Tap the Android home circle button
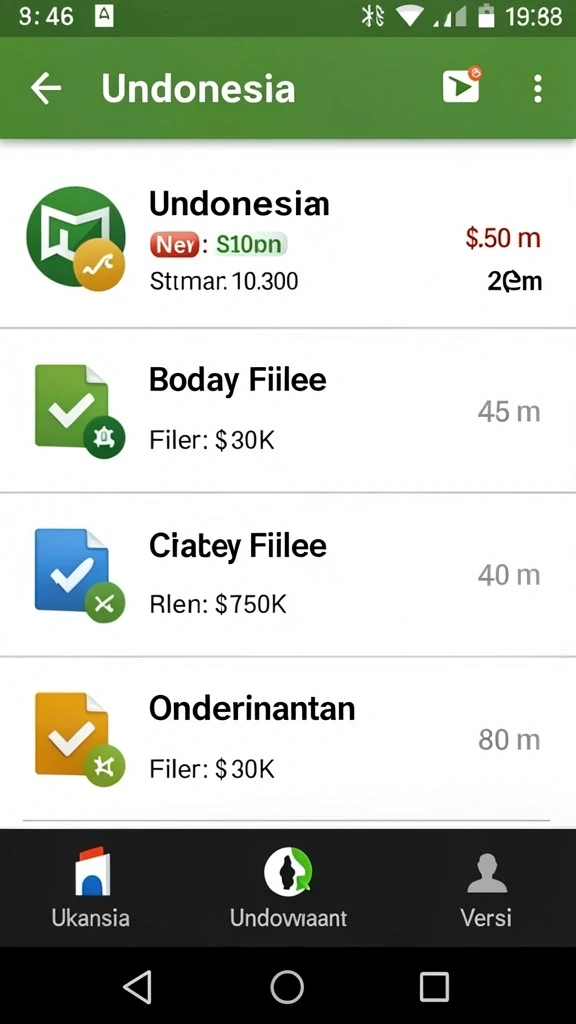 pos(287,986)
